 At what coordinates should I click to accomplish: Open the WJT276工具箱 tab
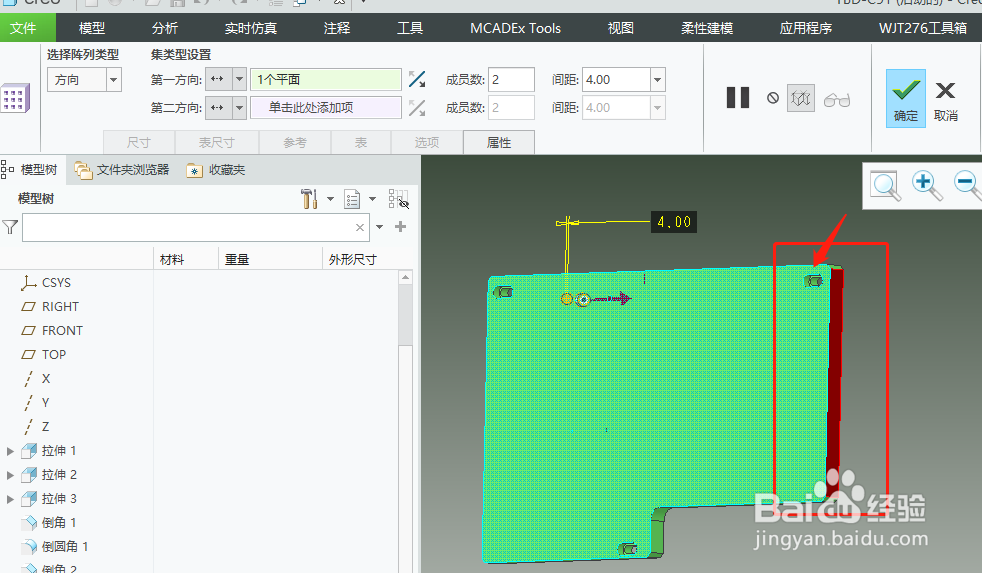pyautogui.click(x=923, y=28)
